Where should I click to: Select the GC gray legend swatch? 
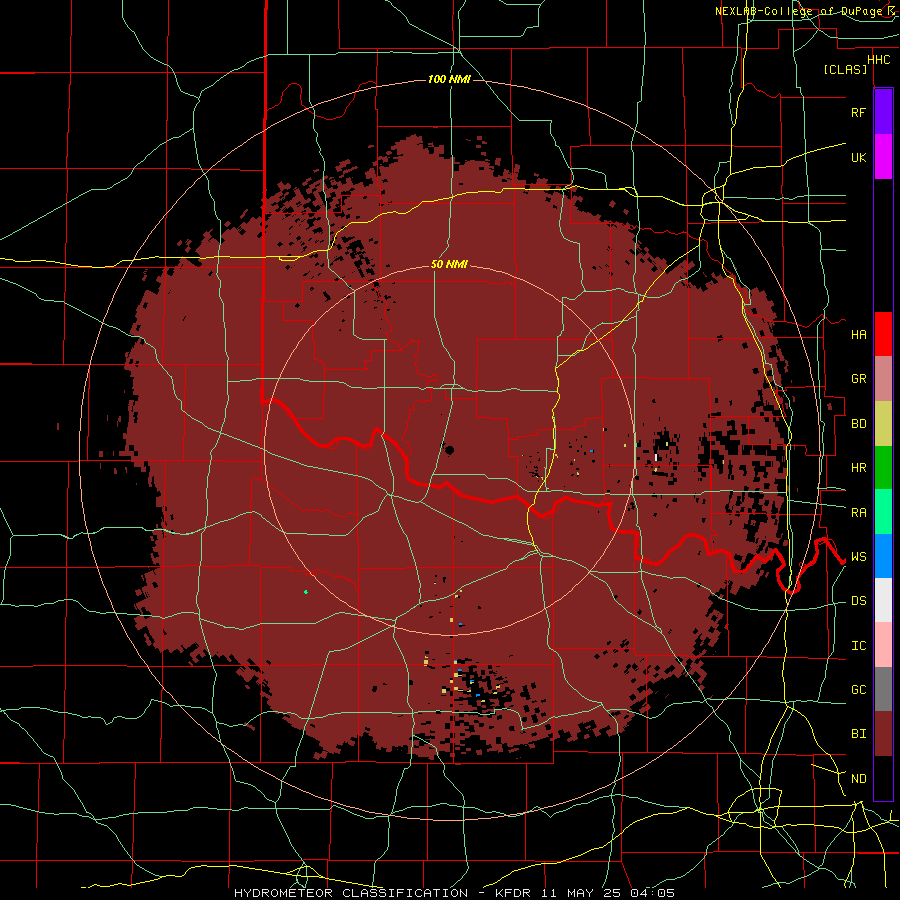pyautogui.click(x=883, y=689)
